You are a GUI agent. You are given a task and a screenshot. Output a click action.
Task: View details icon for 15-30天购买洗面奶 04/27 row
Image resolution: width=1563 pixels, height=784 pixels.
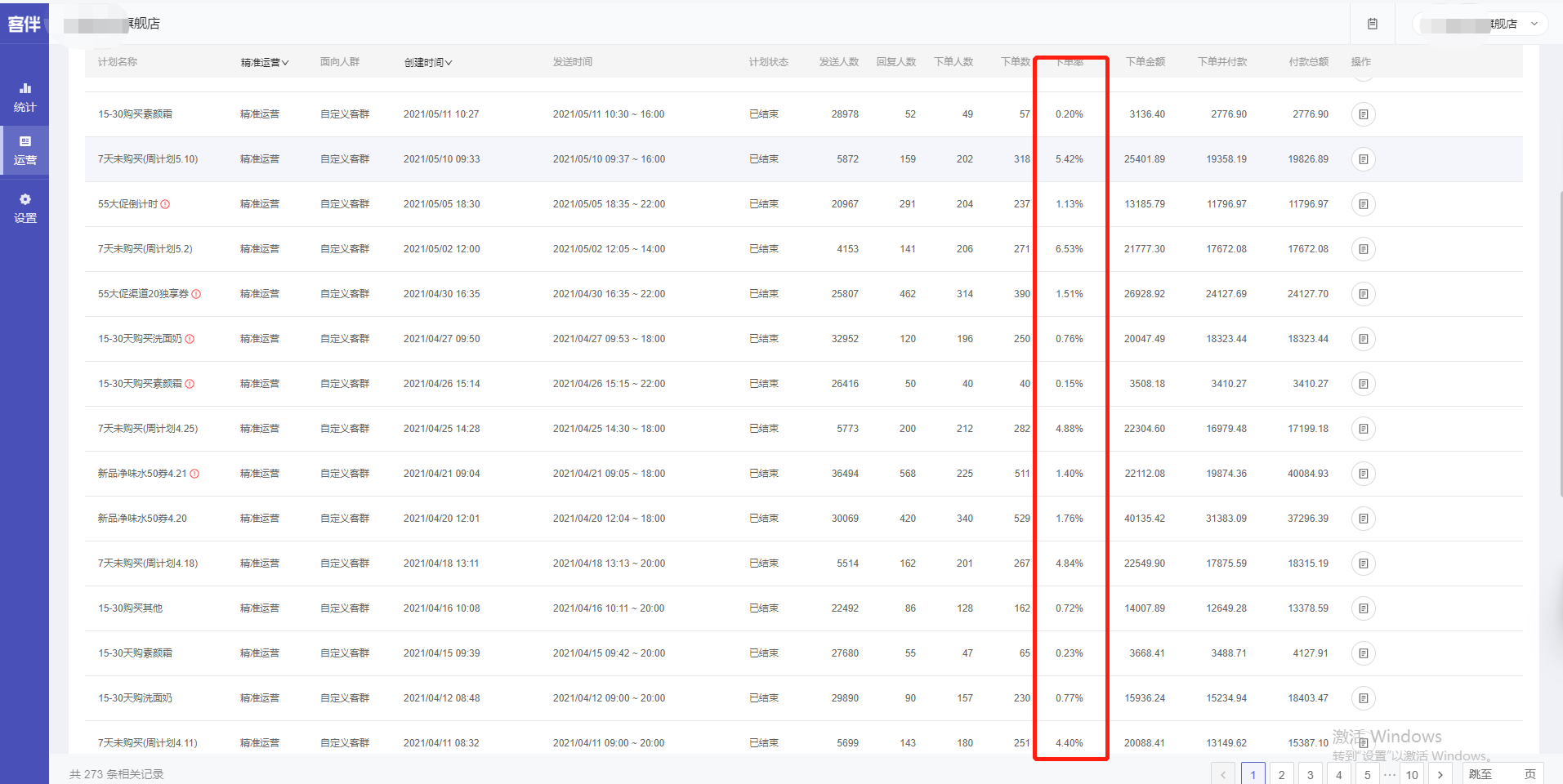1363,339
